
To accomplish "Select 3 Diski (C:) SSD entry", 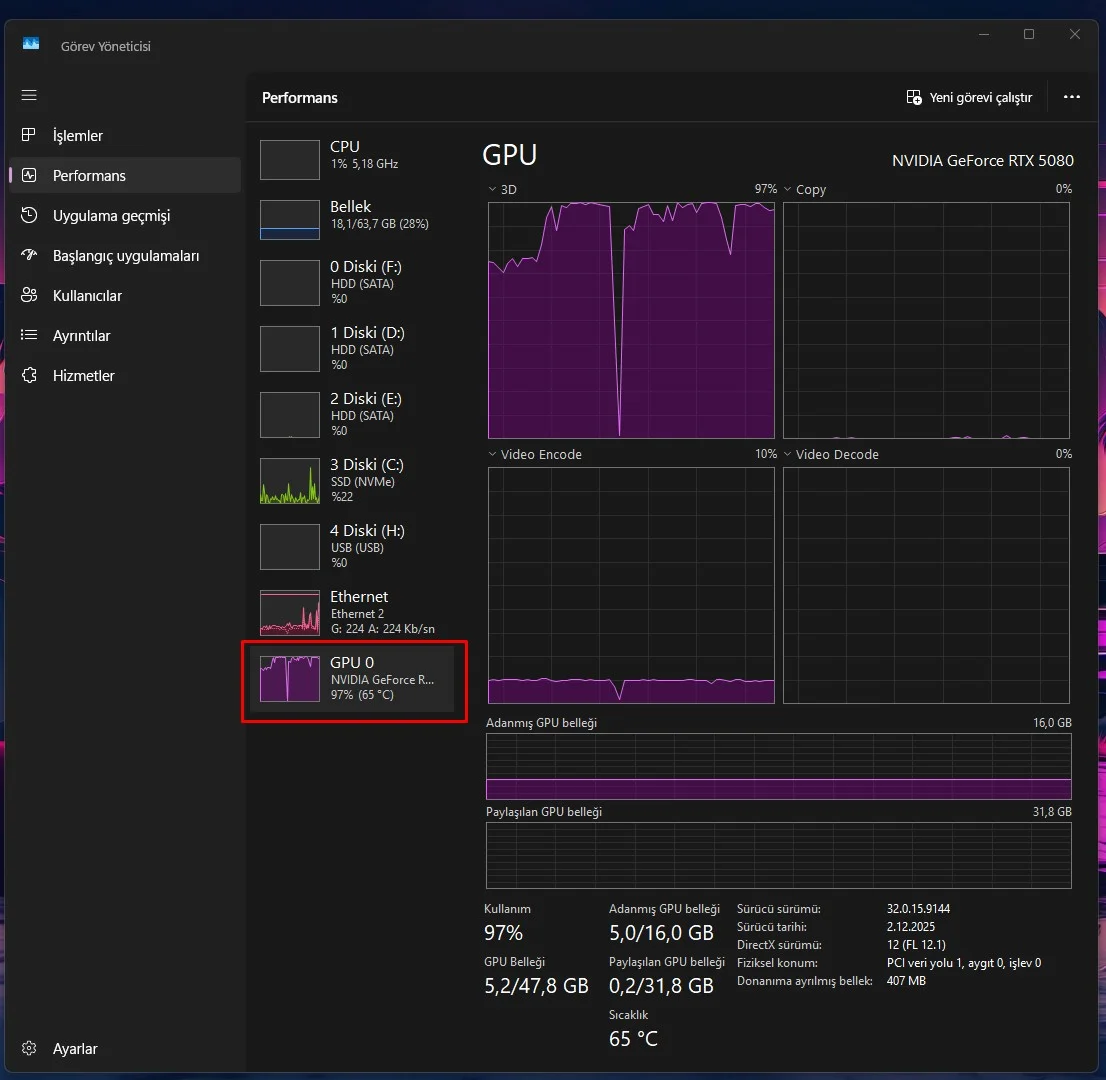I will click(352, 481).
